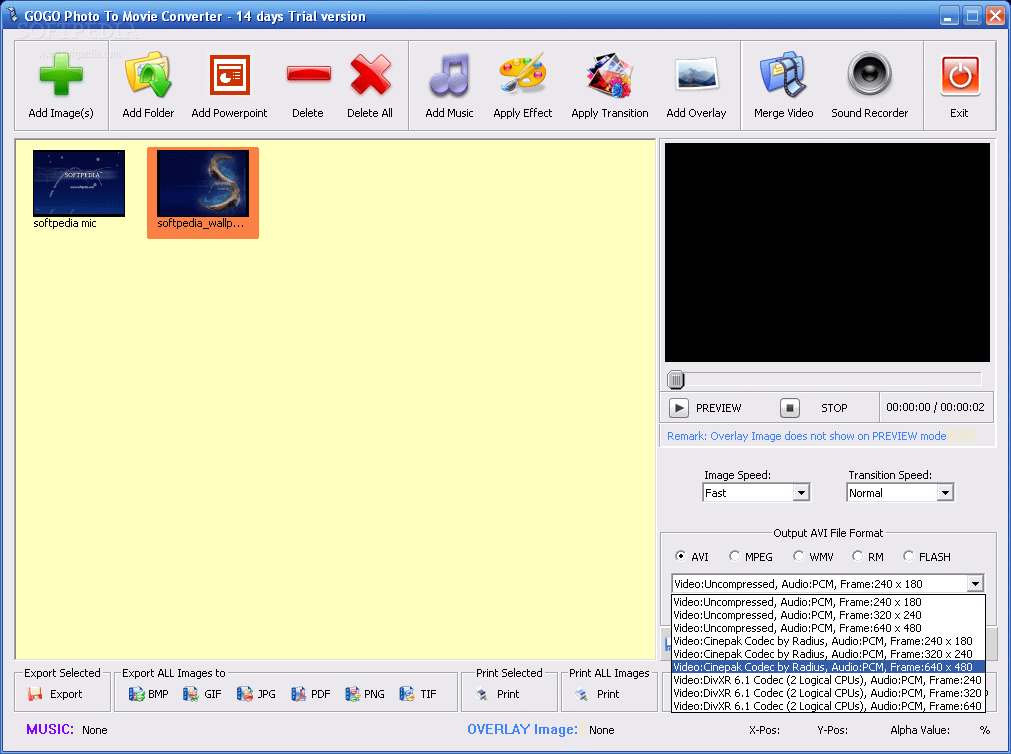Click the Exit power icon

tap(960, 75)
